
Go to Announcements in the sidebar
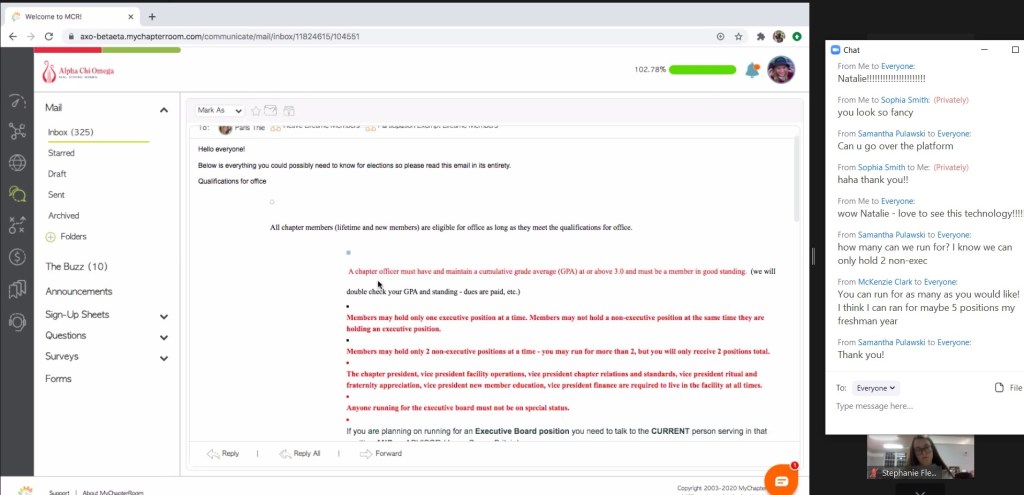pos(79,291)
